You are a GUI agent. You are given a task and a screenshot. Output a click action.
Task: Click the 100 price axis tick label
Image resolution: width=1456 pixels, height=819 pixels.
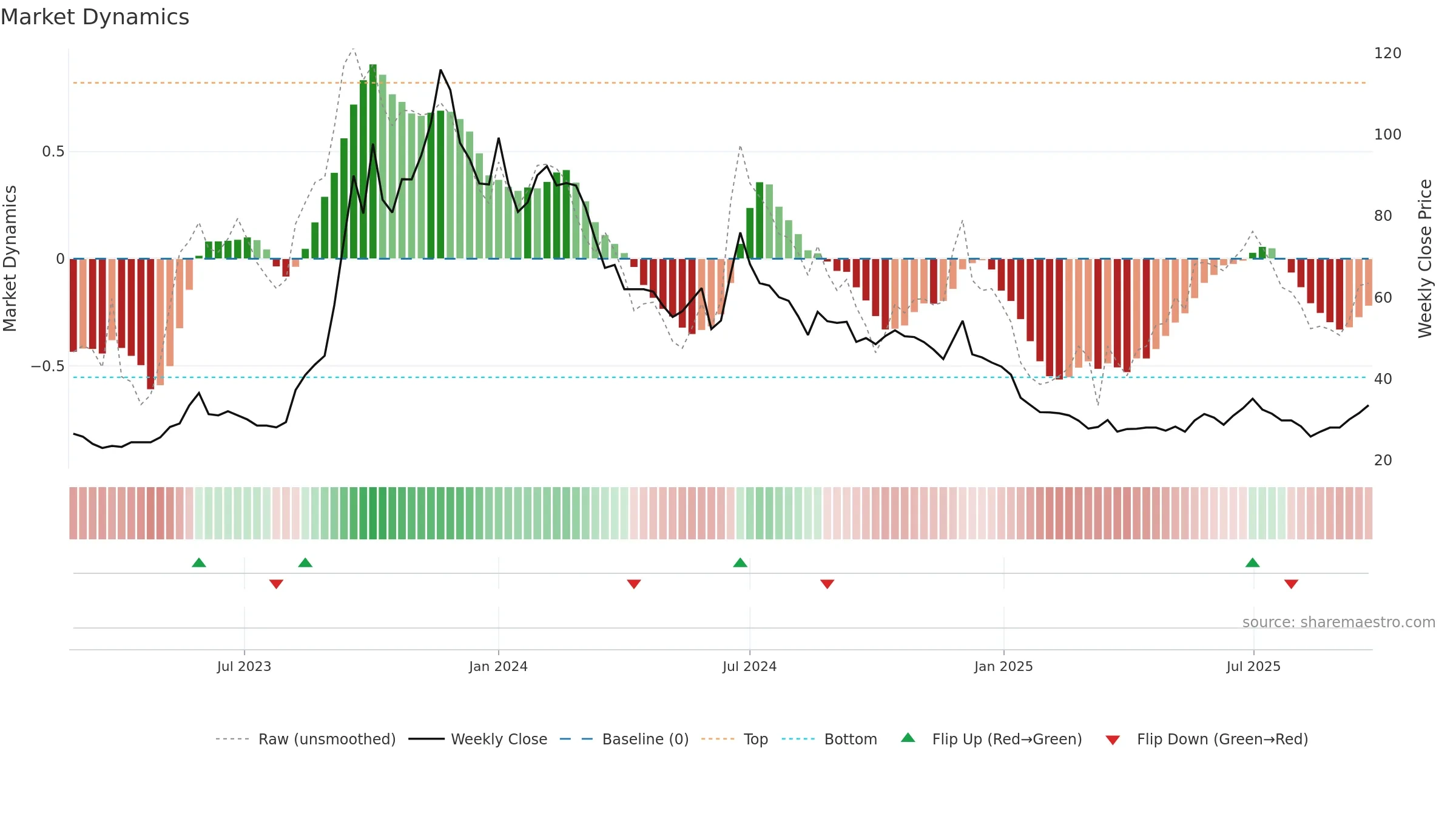(1387, 135)
